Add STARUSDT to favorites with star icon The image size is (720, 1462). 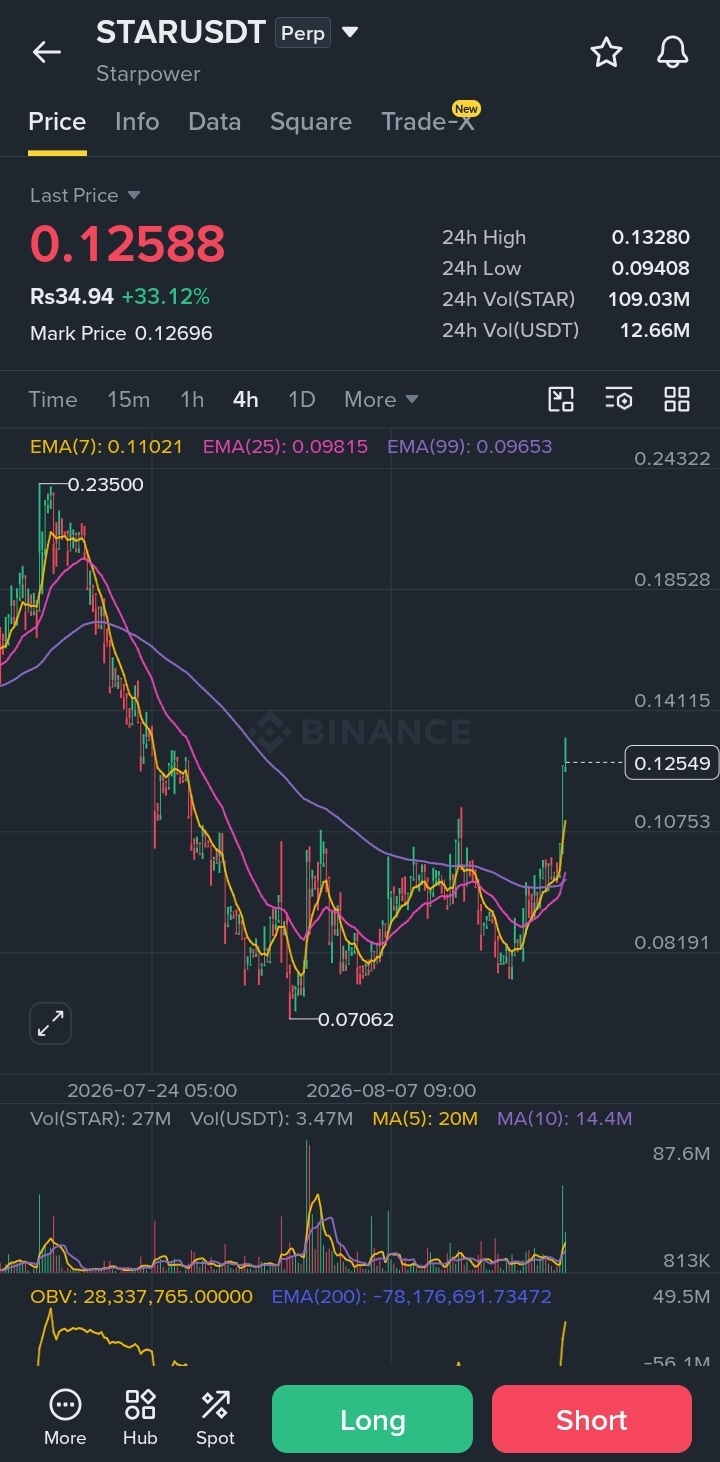(606, 52)
